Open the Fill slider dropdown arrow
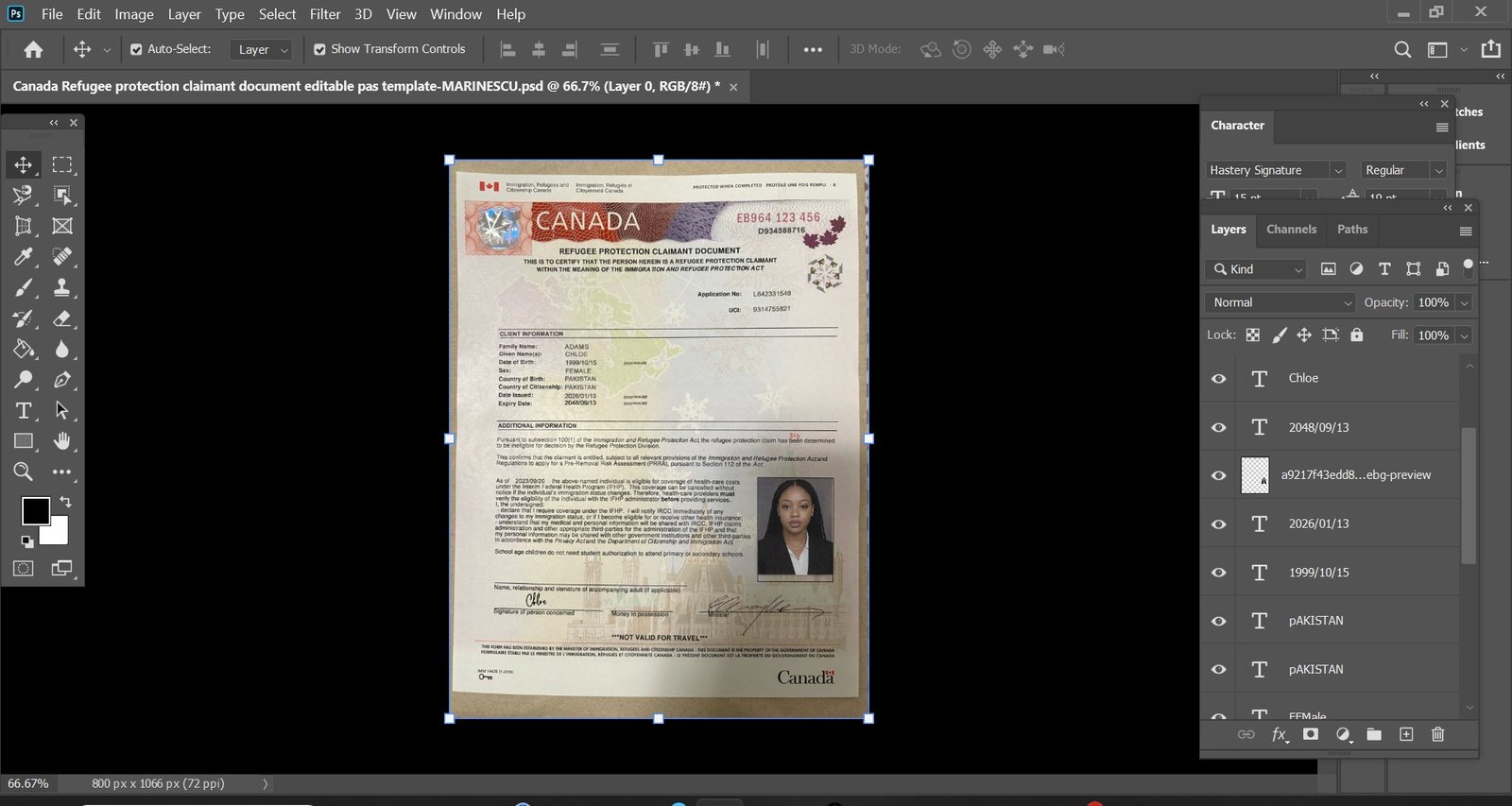This screenshot has height=806, width=1512. tap(1464, 335)
